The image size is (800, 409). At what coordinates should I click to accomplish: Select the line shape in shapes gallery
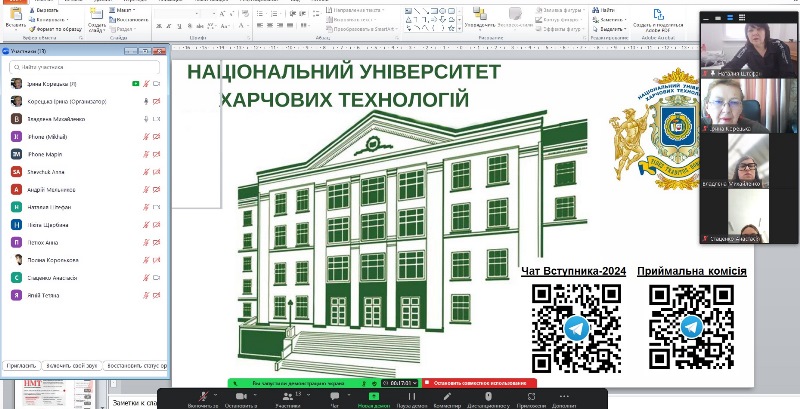[x=417, y=11]
